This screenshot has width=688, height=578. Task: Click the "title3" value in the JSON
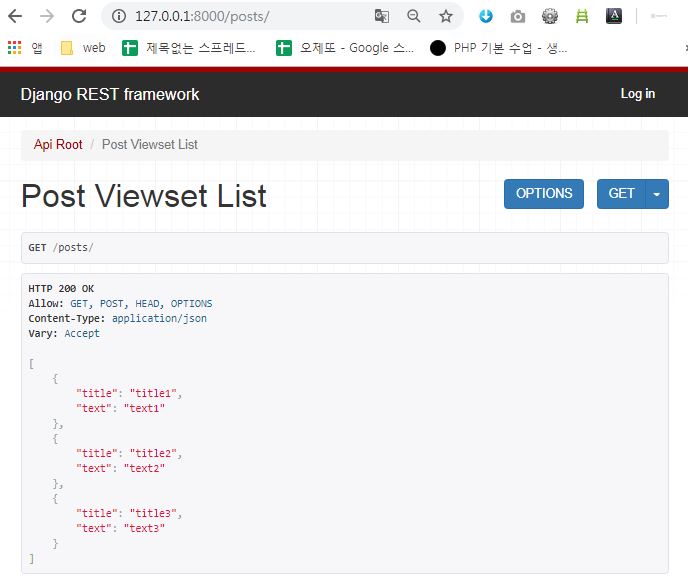point(153,513)
